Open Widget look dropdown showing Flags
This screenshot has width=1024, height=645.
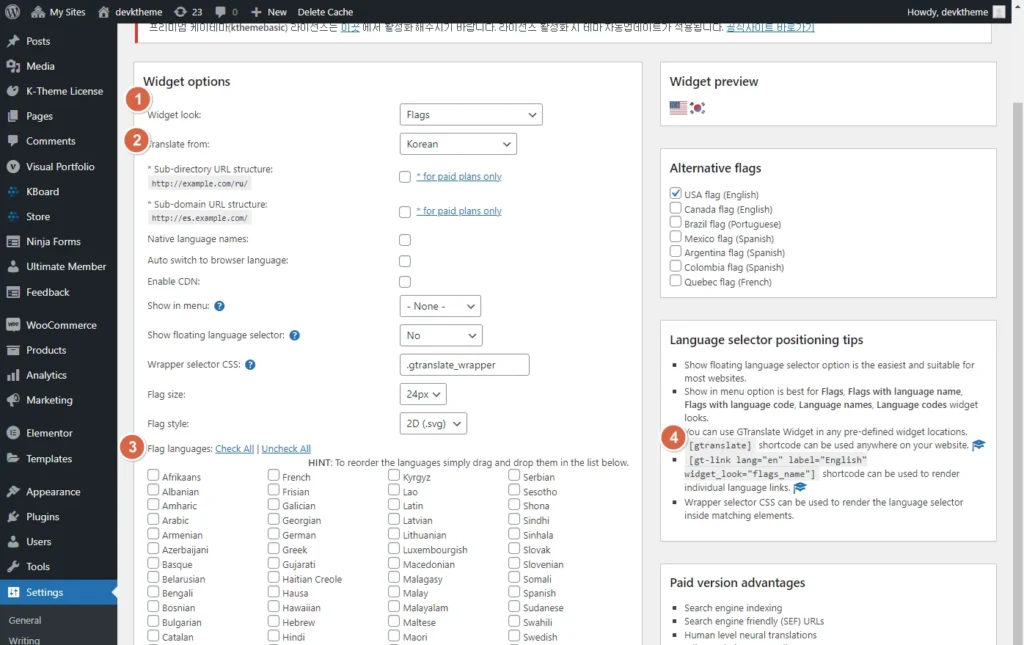coord(471,114)
